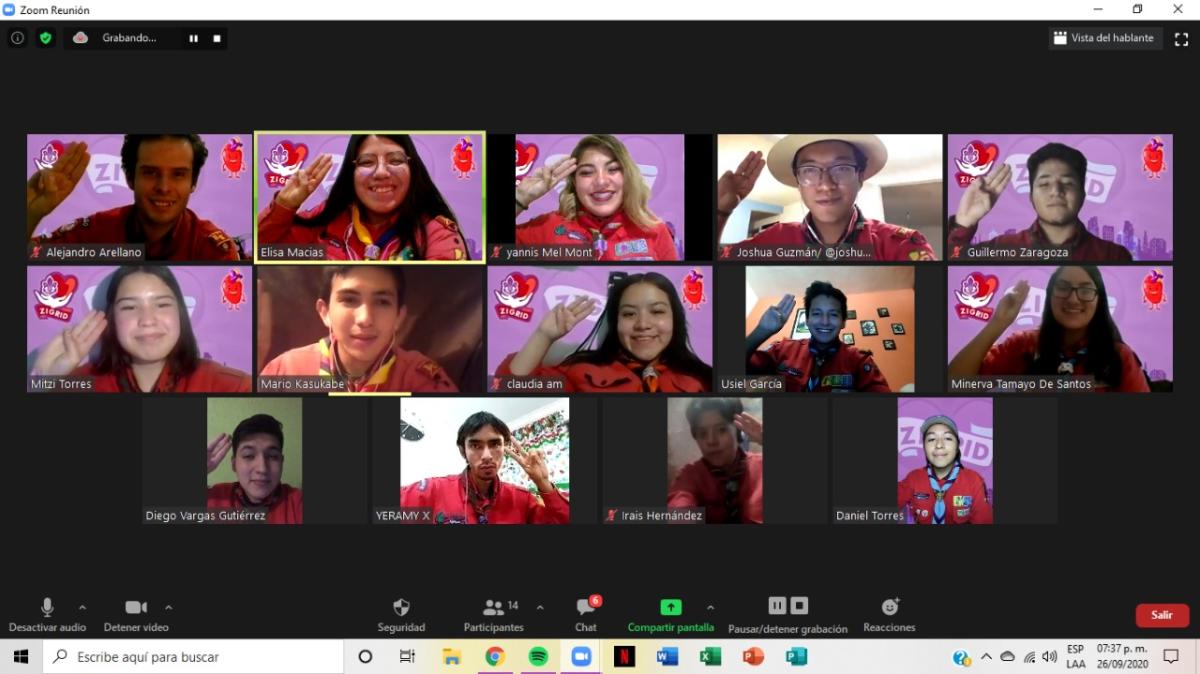Switch layout via Vista del hablante
Image resolution: width=1200 pixels, height=674 pixels.
pyautogui.click(x=1105, y=38)
